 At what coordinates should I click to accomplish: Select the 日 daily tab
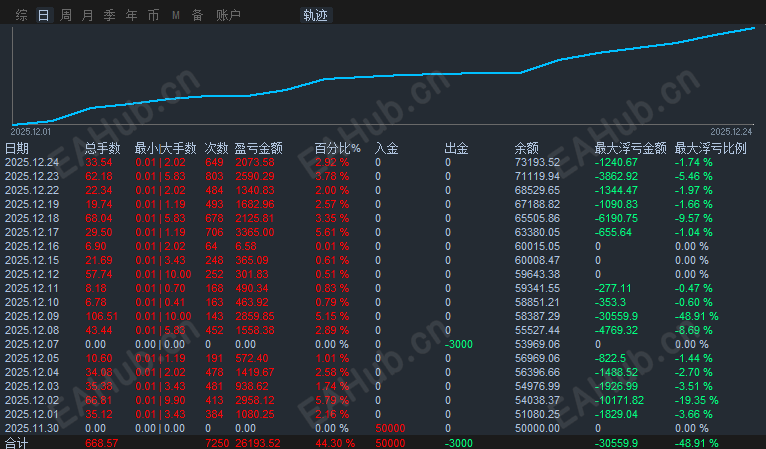click(43, 15)
